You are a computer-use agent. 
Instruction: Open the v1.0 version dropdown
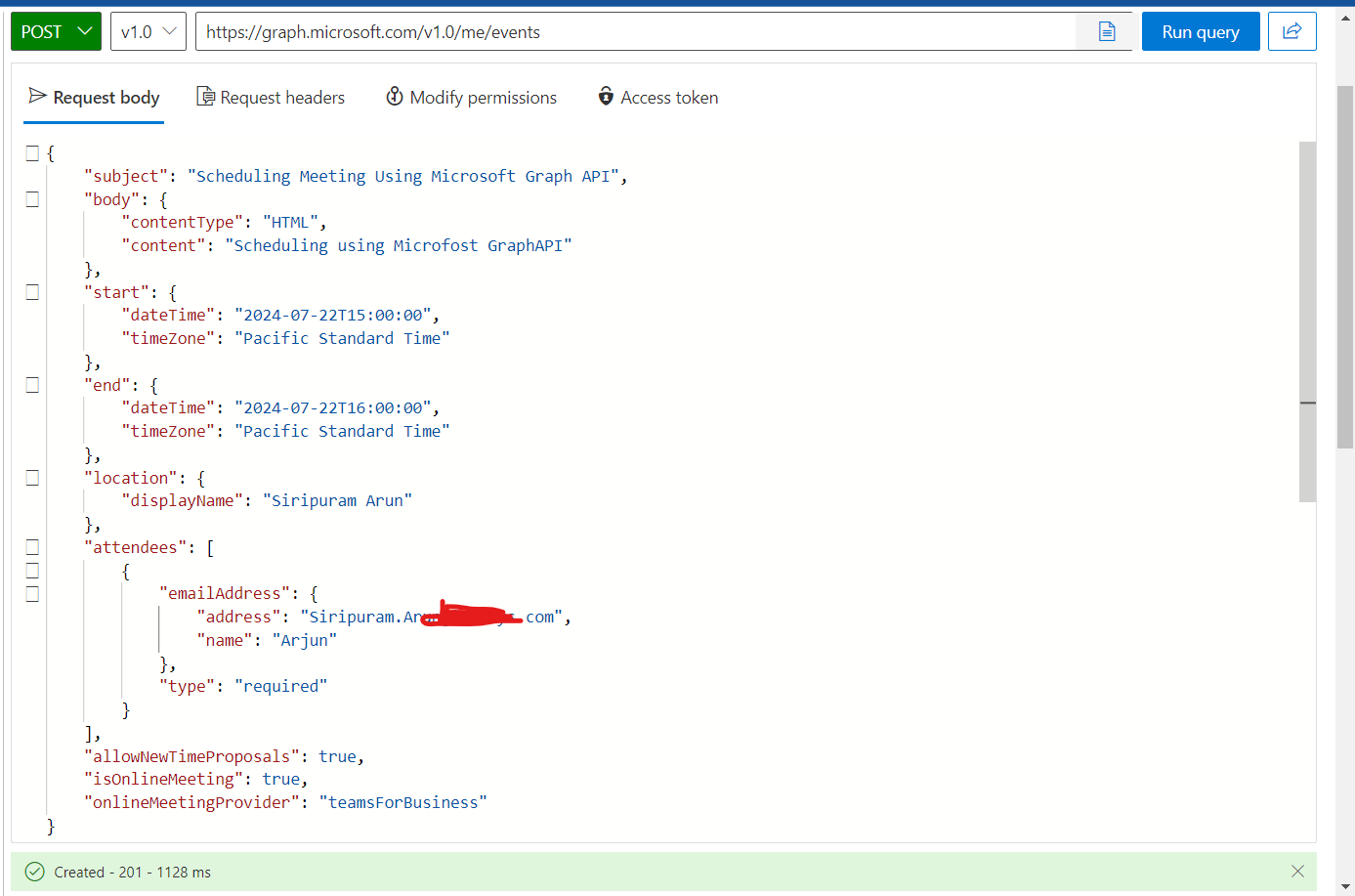pyautogui.click(x=148, y=31)
